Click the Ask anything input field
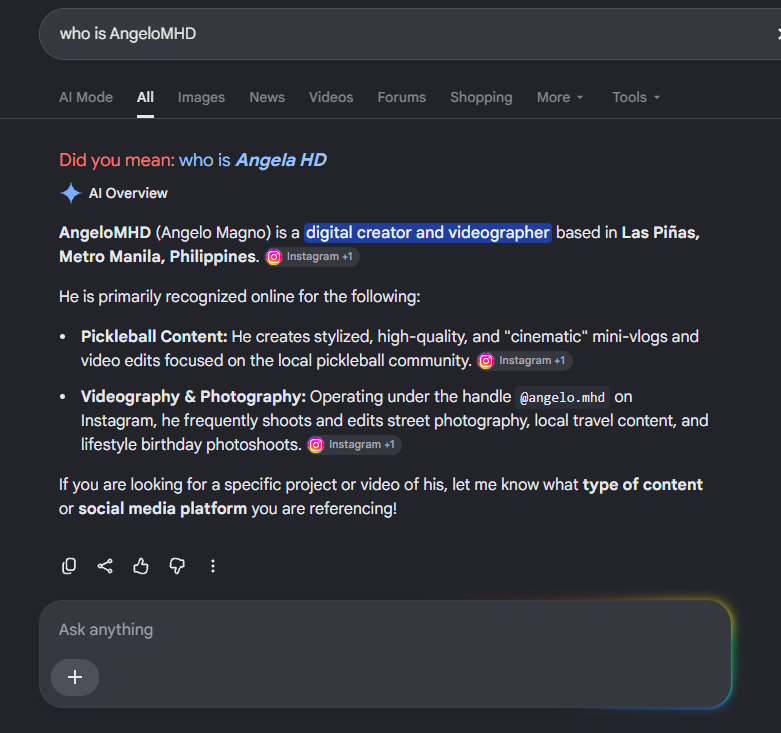 [385, 629]
